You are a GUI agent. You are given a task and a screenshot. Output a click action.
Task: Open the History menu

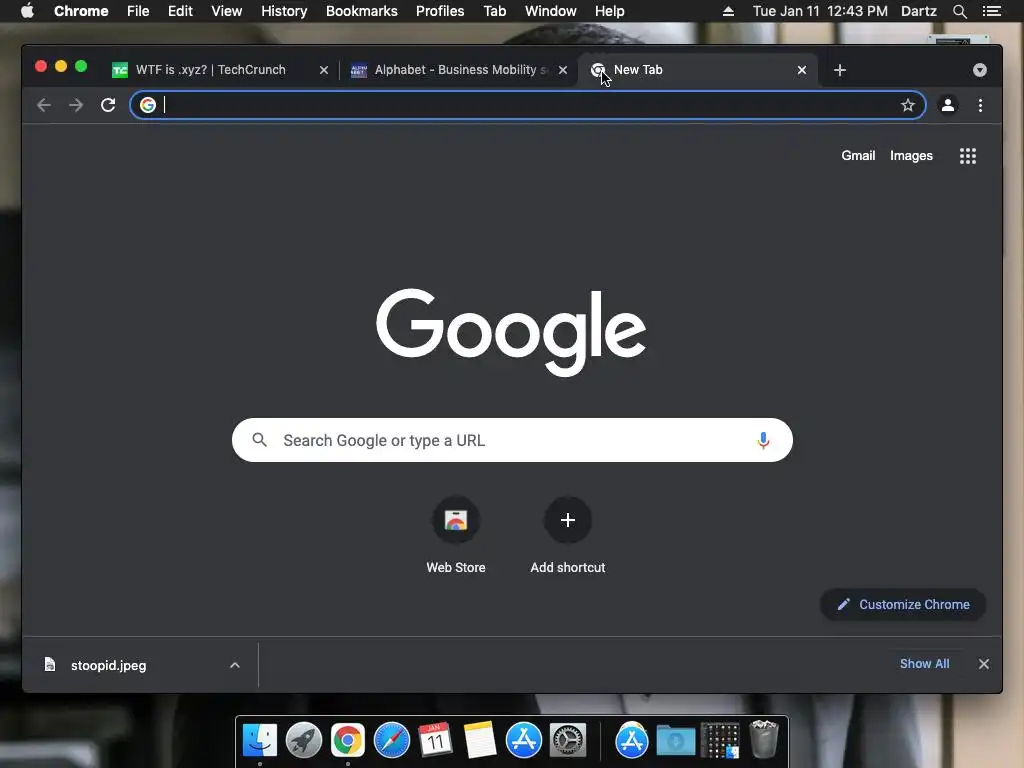[284, 11]
